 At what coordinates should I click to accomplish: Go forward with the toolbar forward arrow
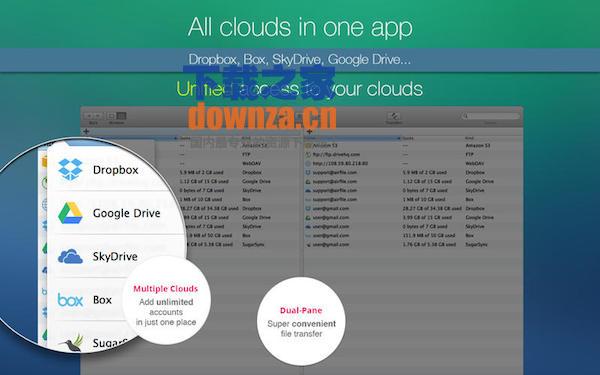coord(98,116)
